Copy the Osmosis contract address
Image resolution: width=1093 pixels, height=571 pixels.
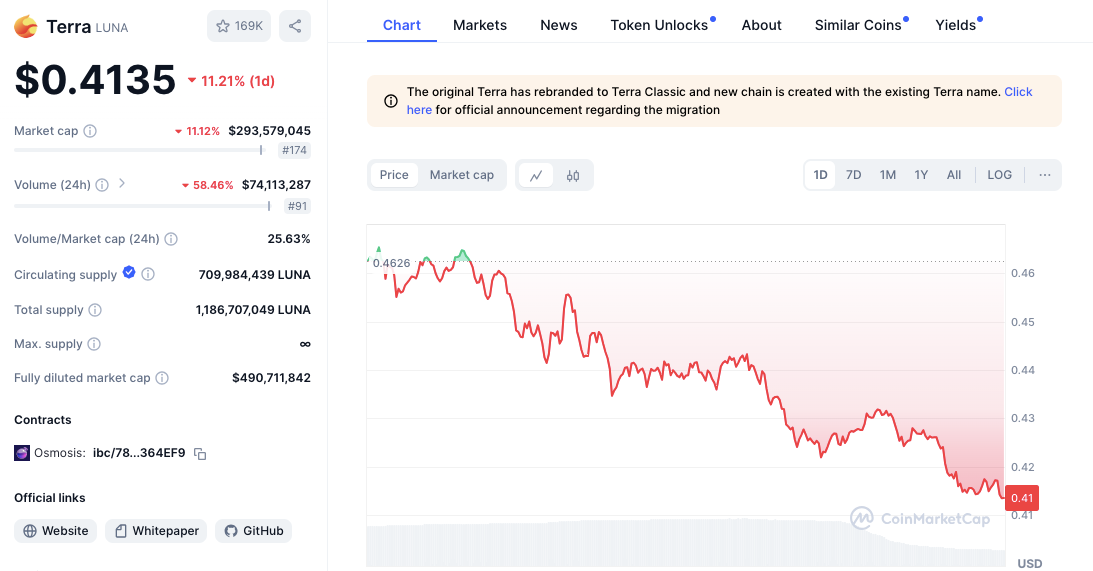[x=200, y=454]
